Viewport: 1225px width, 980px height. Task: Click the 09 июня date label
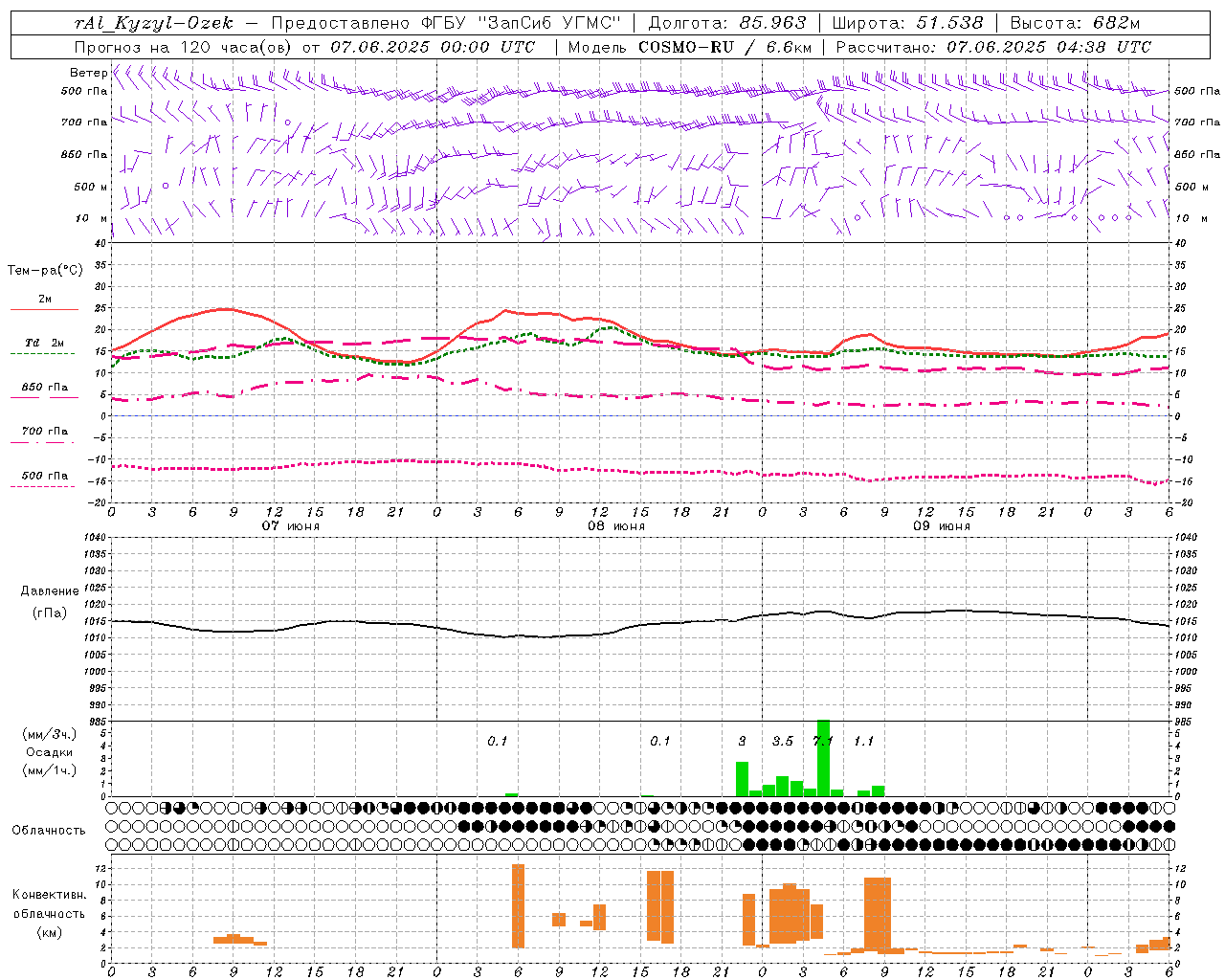point(941,526)
